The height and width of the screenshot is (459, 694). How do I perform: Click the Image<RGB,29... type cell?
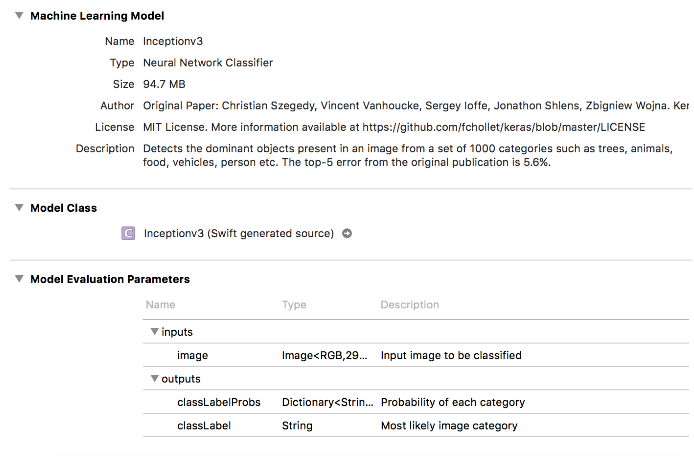pos(324,355)
